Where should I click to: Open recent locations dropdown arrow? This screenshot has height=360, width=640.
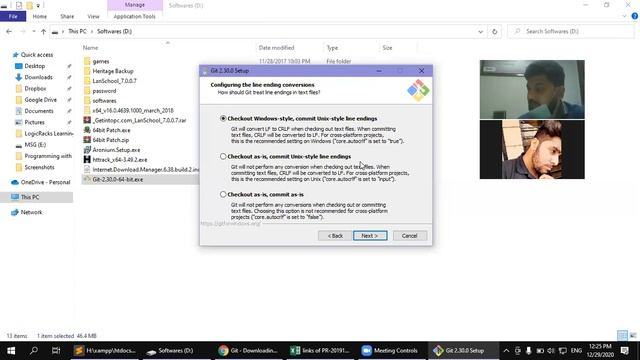click(x=33, y=31)
